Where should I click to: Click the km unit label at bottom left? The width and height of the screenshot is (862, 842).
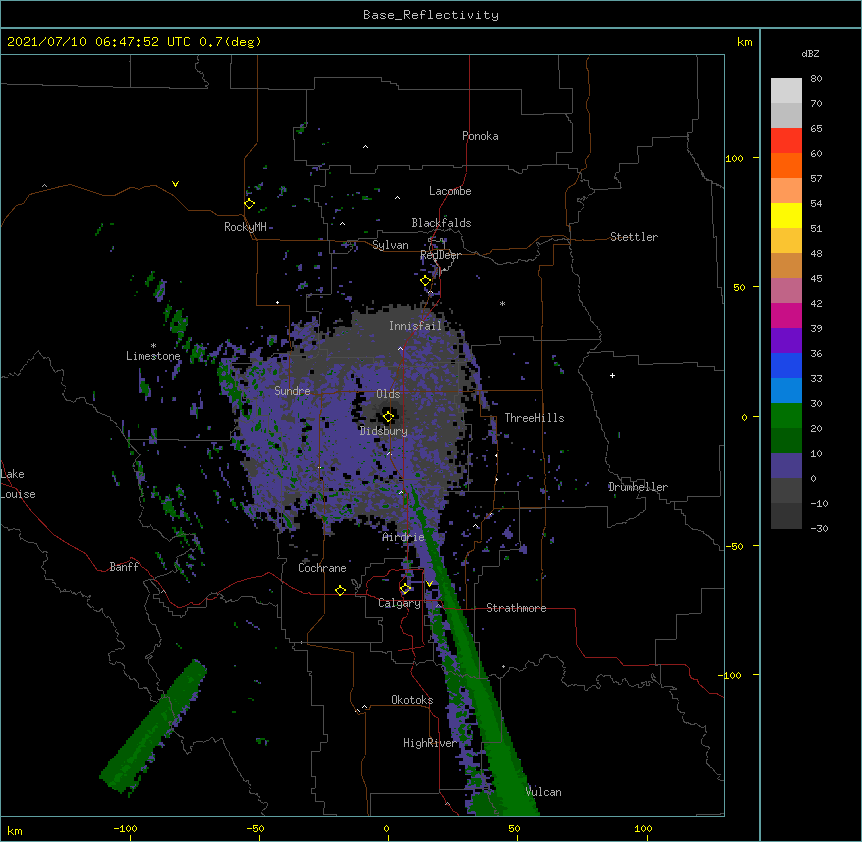click(15, 830)
